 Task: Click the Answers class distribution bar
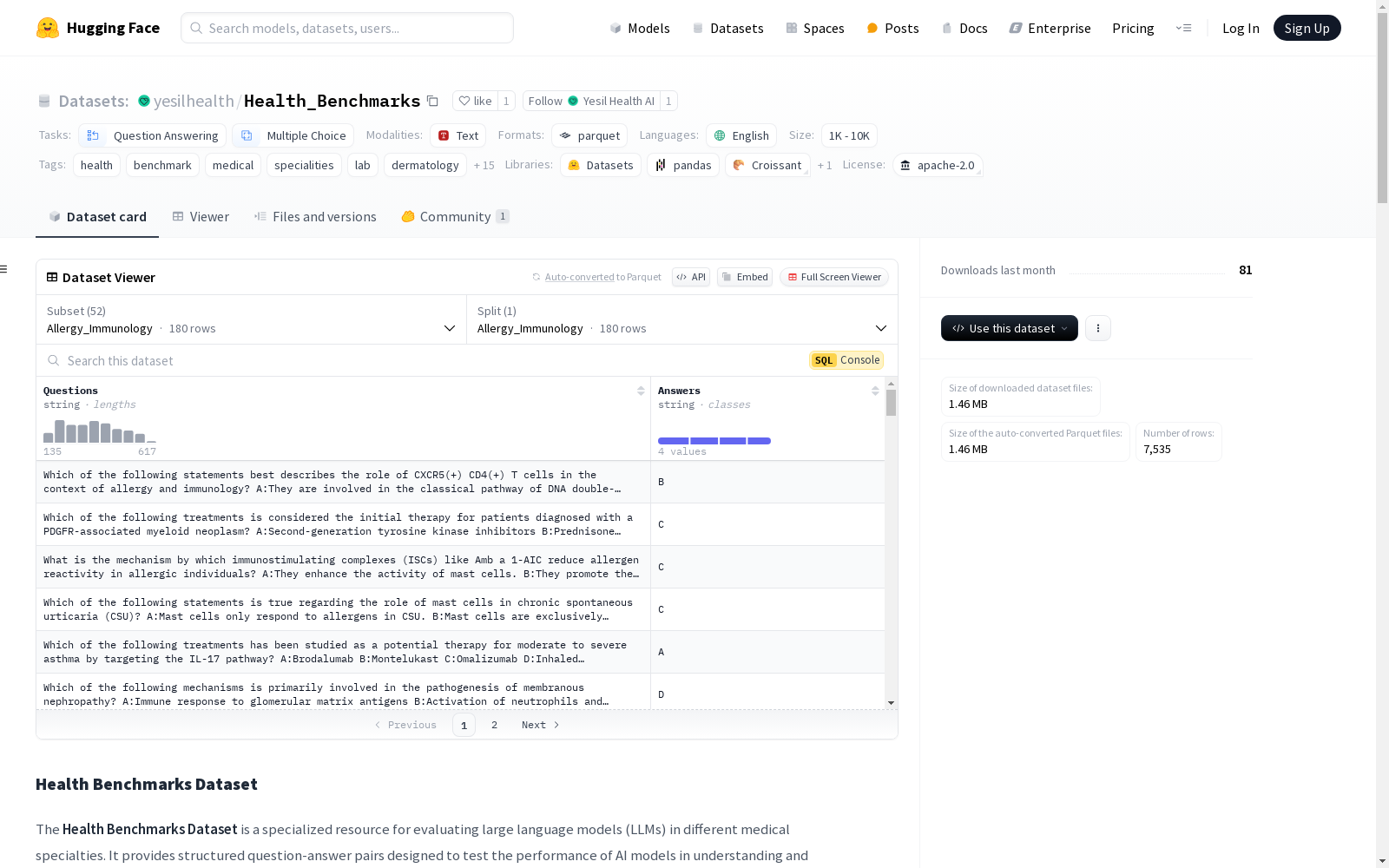714,441
